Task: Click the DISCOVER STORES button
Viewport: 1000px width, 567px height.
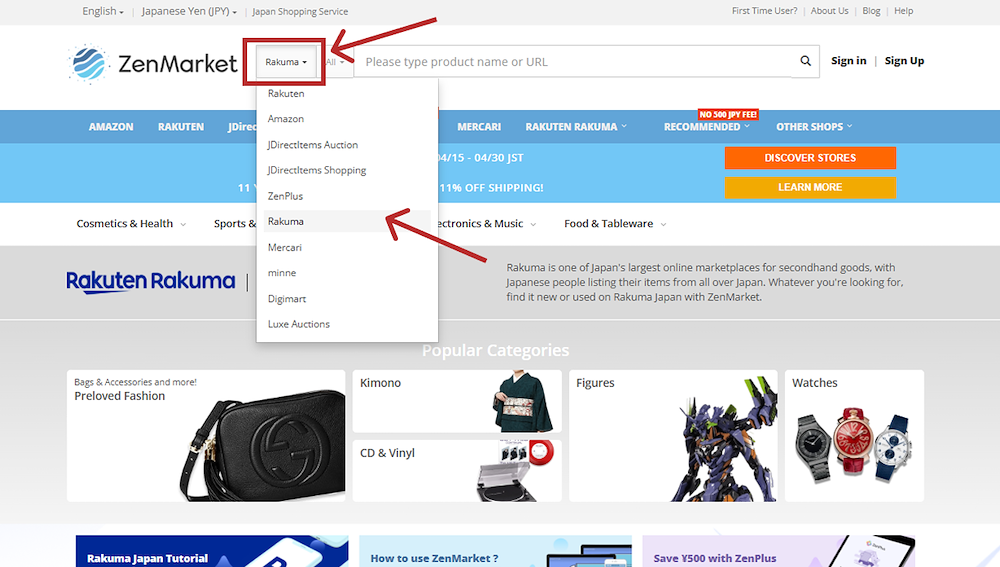Action: pos(810,158)
